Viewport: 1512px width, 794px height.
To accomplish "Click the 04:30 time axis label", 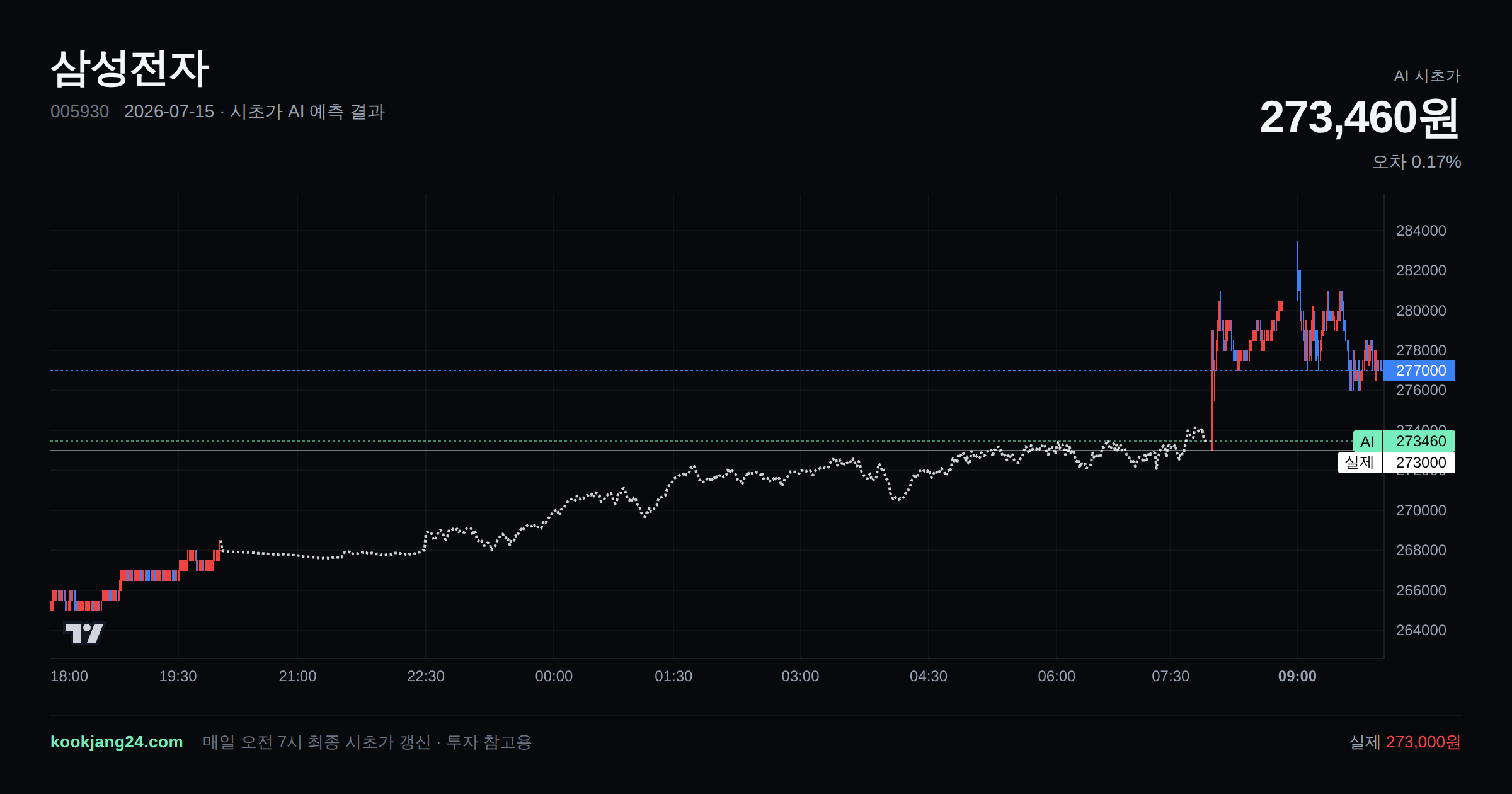I will [x=929, y=676].
